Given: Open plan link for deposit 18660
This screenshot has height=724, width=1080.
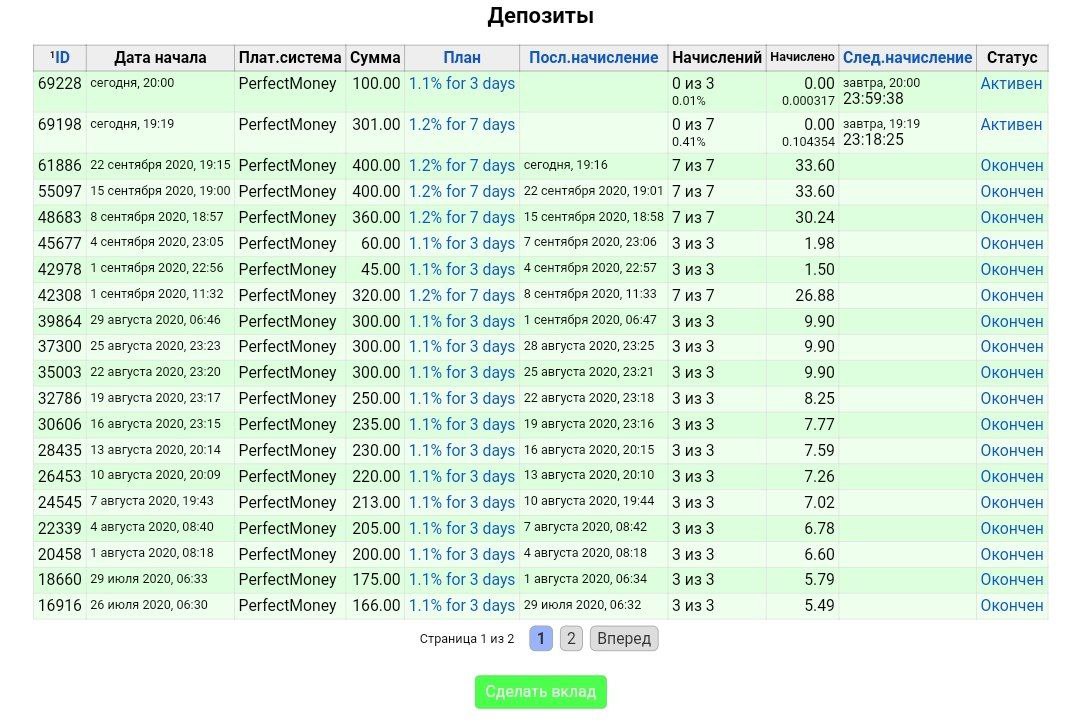Looking at the screenshot, I should click(461, 580).
